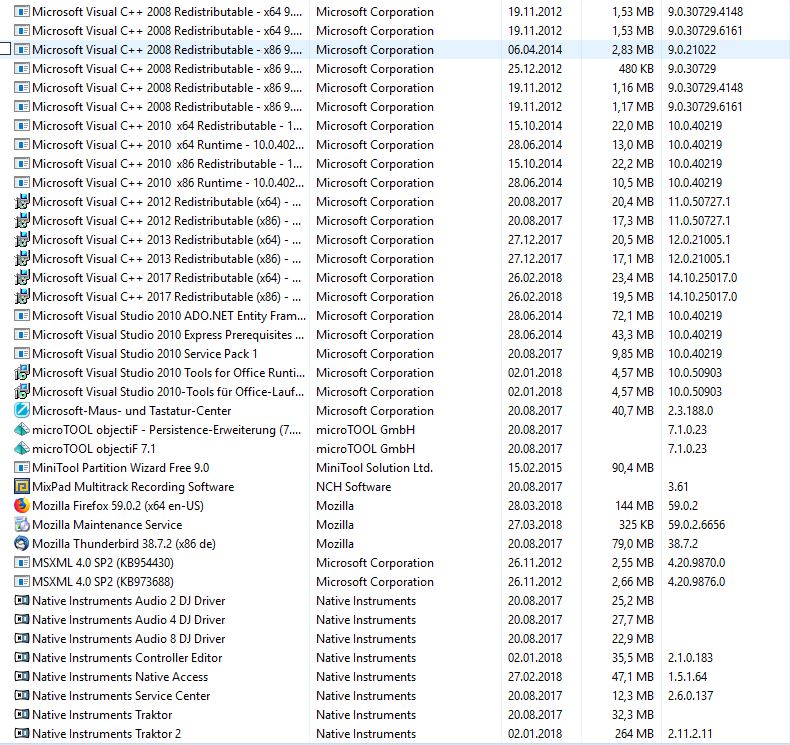
Task: Click the size value 144 MB
Action: pos(634,506)
